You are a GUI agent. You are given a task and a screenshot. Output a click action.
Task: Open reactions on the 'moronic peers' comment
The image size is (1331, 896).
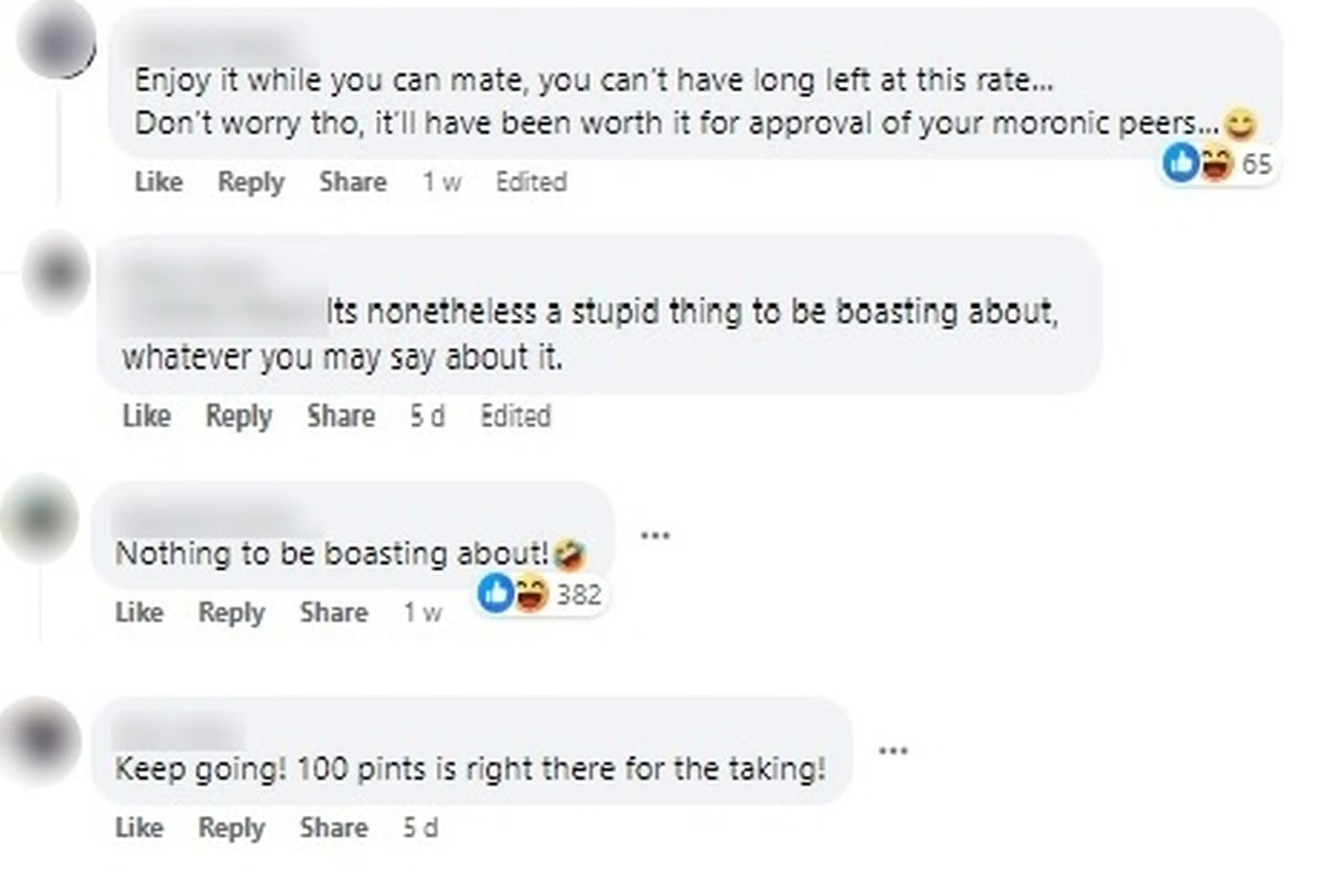point(1217,164)
